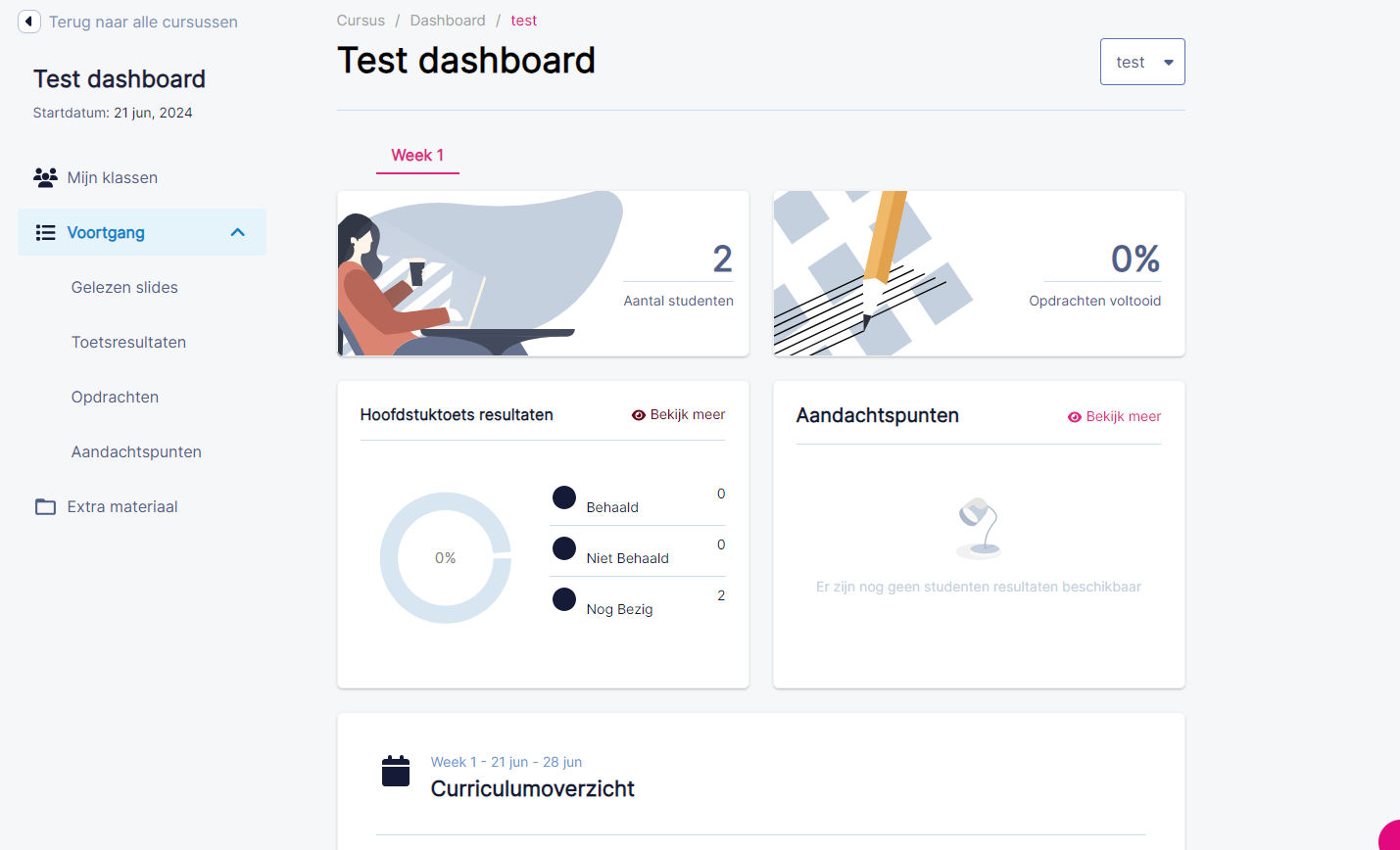Click the Opdrachten voltooid label
Screen dimensions: 1400x850
click(x=1095, y=301)
